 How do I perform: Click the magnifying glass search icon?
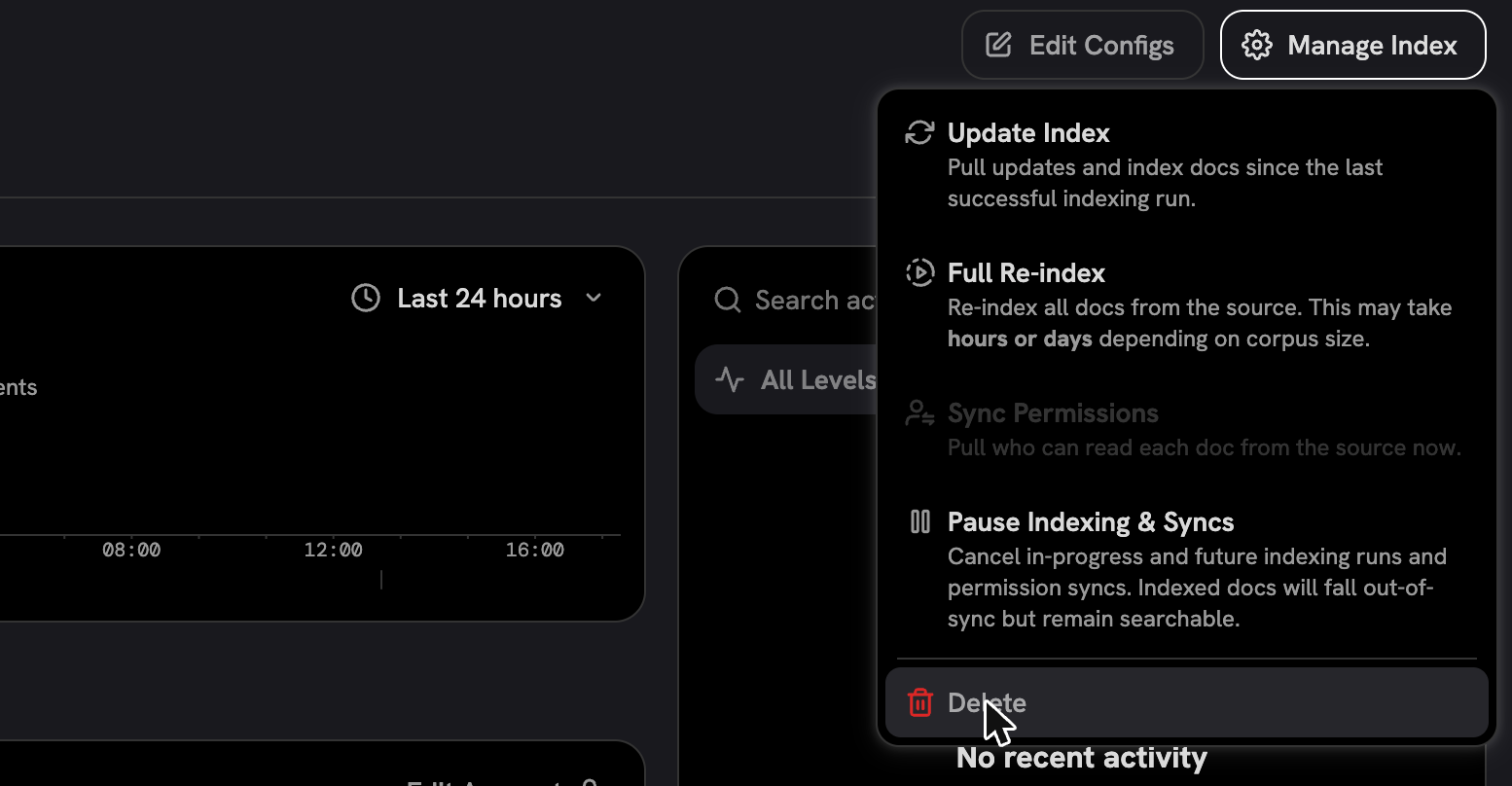728,300
